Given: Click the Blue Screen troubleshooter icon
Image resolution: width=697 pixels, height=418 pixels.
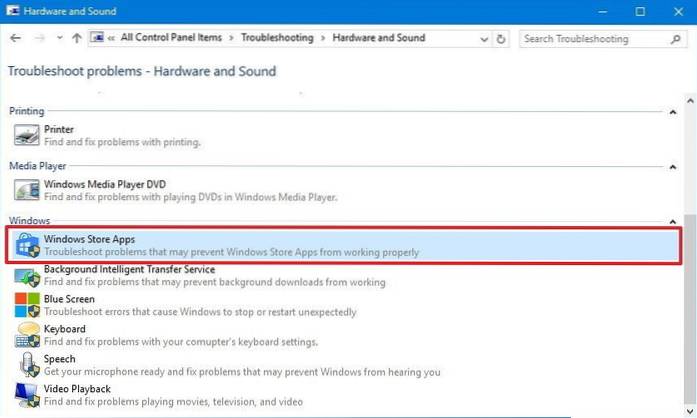Looking at the screenshot, I should pyautogui.click(x=25, y=305).
